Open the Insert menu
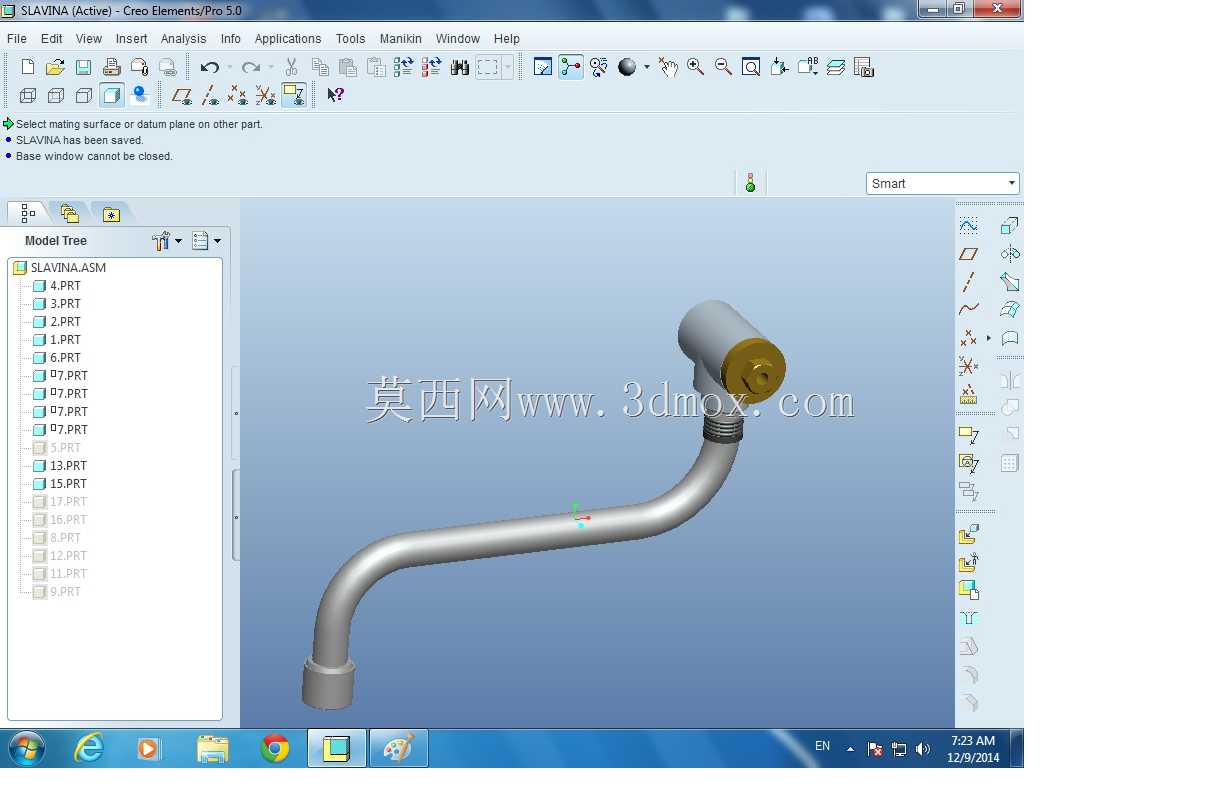1220x803 pixels. click(x=132, y=39)
